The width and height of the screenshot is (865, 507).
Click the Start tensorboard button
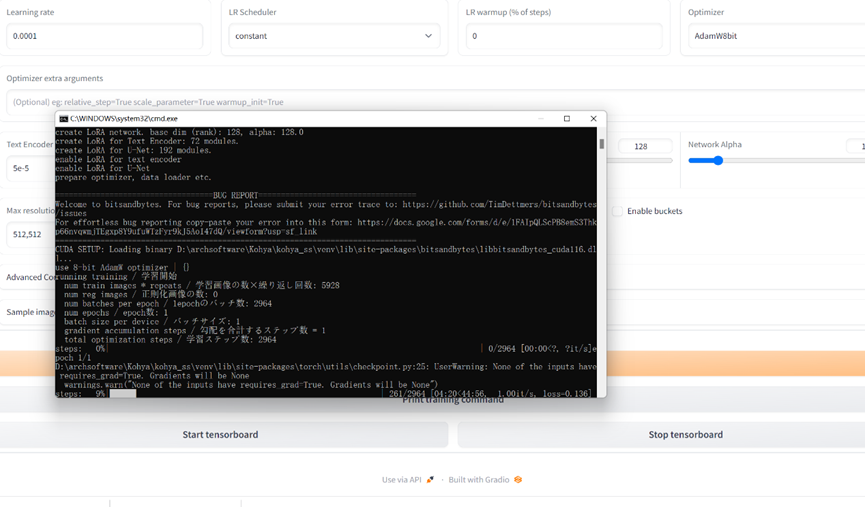click(224, 435)
